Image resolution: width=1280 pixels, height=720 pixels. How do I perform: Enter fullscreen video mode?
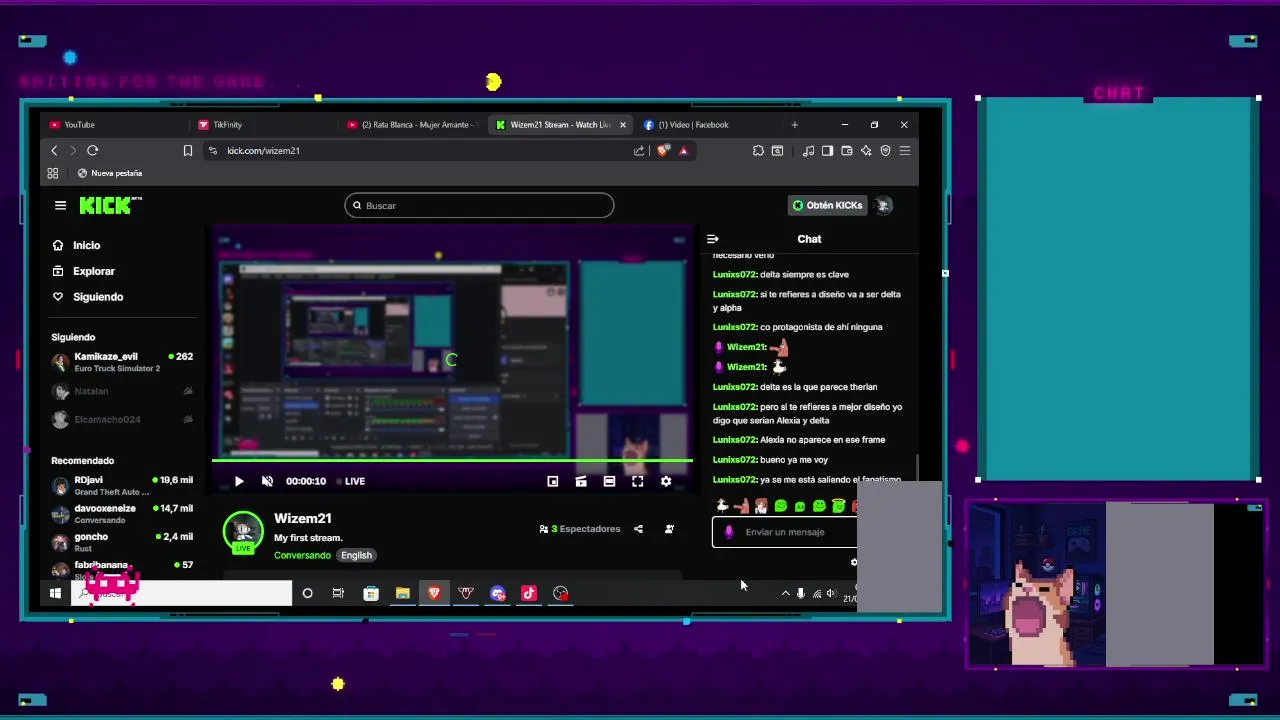pos(637,481)
